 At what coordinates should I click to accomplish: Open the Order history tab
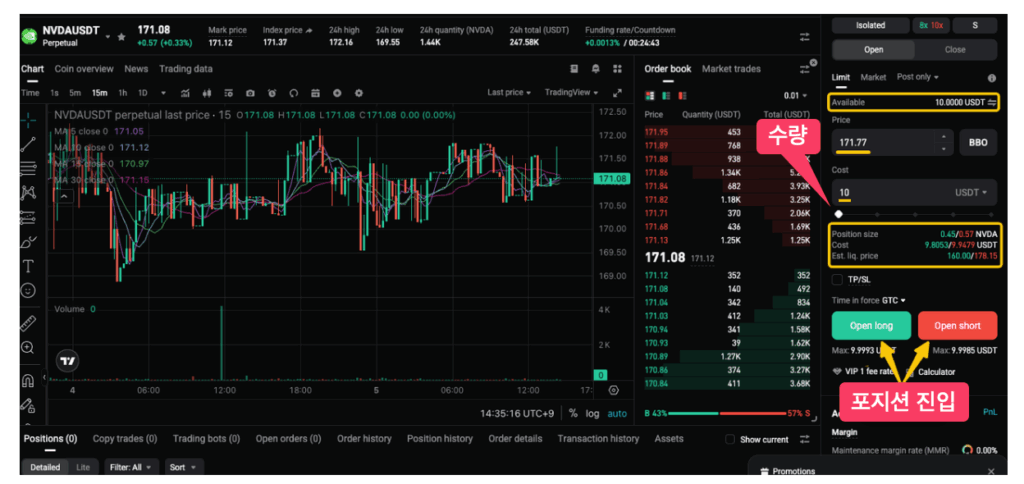363,438
